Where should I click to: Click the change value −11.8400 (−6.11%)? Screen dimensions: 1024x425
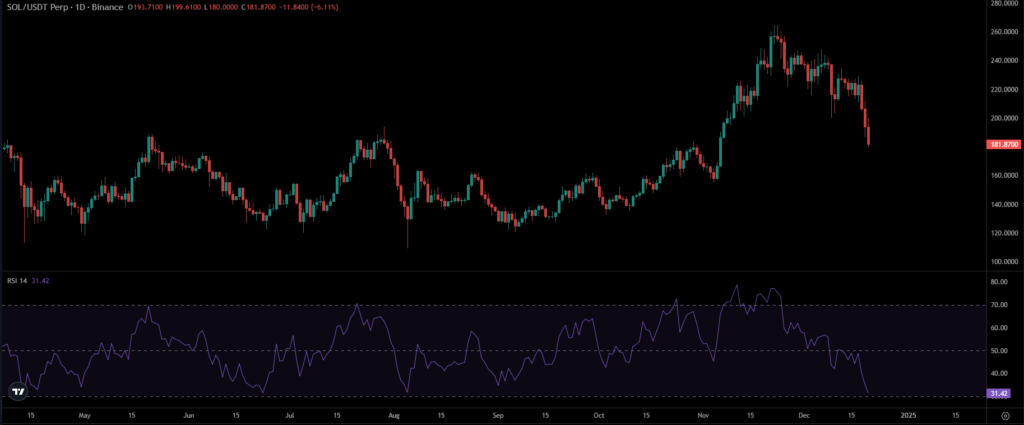click(311, 7)
